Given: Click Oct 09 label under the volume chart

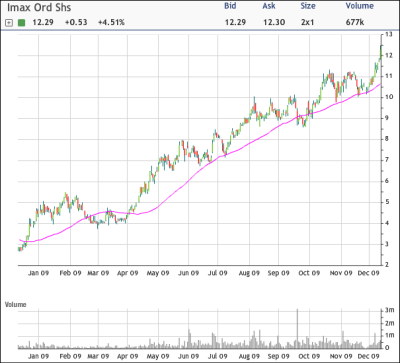Looking at the screenshot, I should click(309, 356).
